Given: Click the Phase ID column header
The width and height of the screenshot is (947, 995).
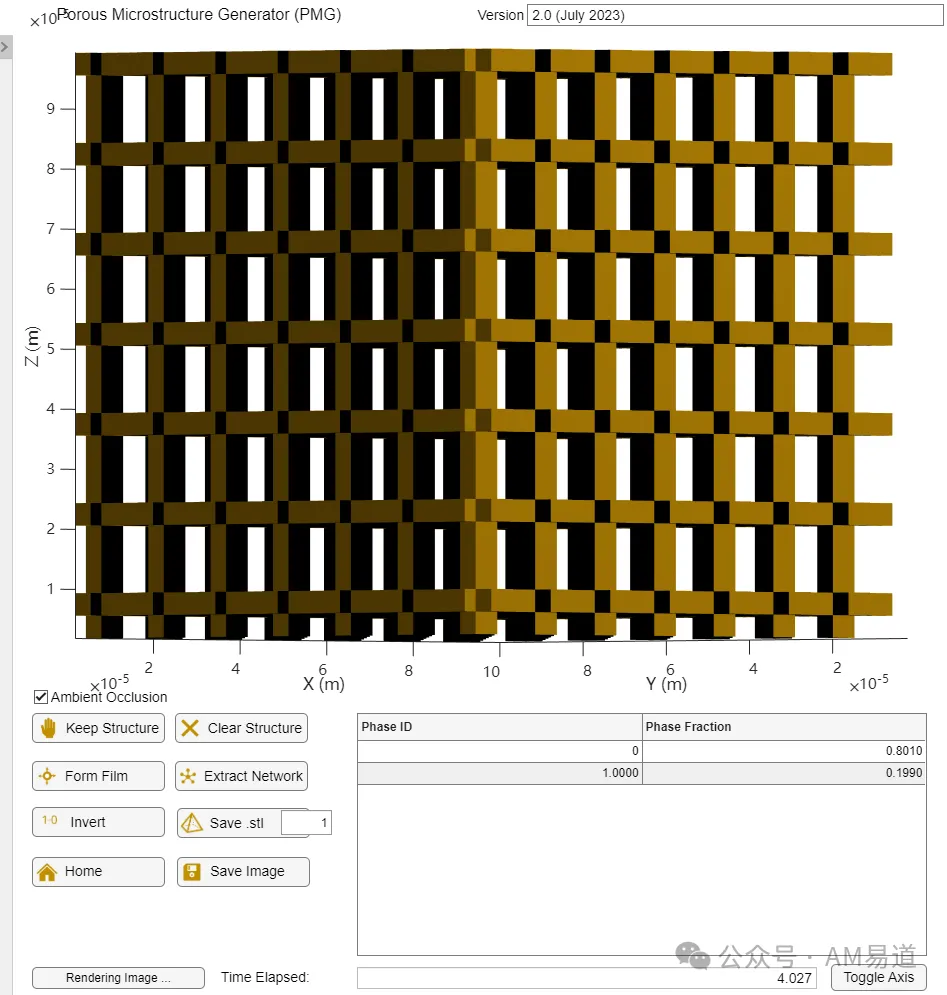Looking at the screenshot, I should pyautogui.click(x=500, y=727).
